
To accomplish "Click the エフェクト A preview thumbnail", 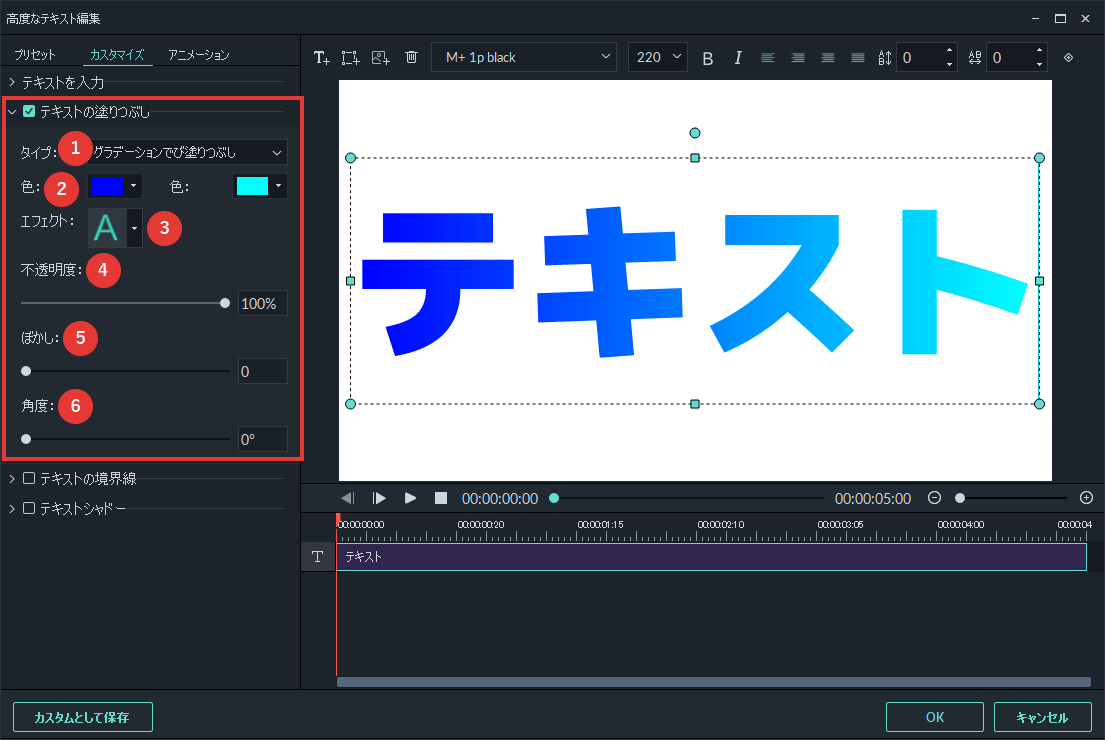I will [106, 228].
